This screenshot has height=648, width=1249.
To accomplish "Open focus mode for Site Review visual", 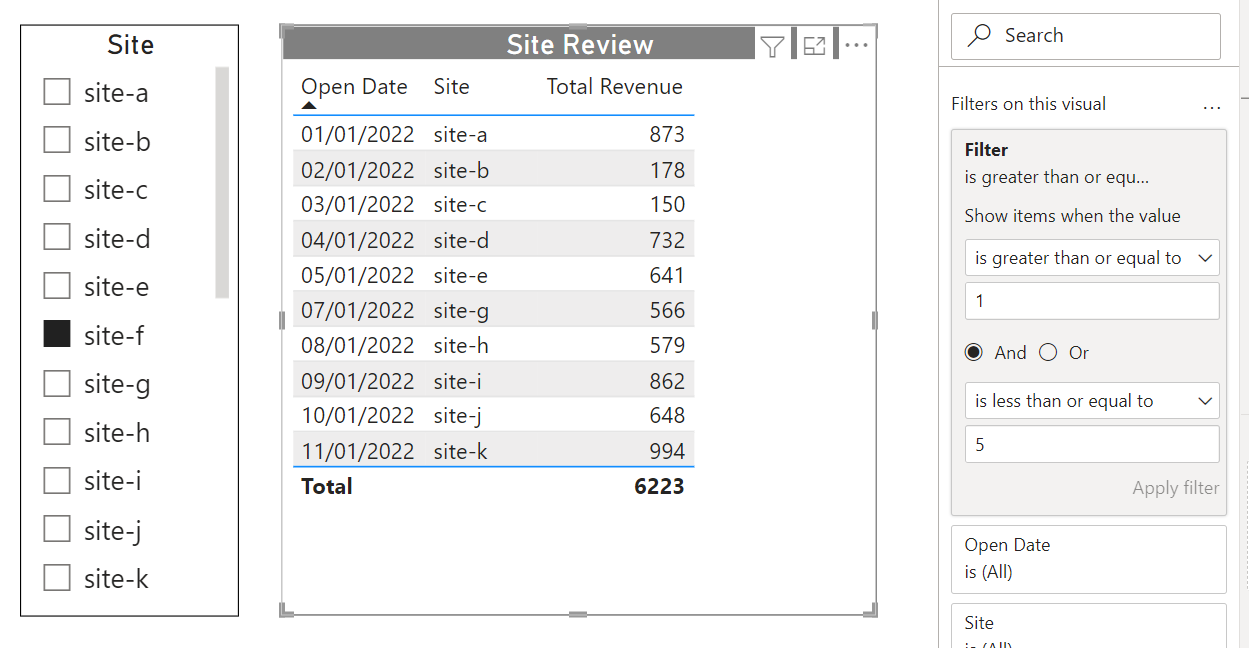I will point(815,46).
